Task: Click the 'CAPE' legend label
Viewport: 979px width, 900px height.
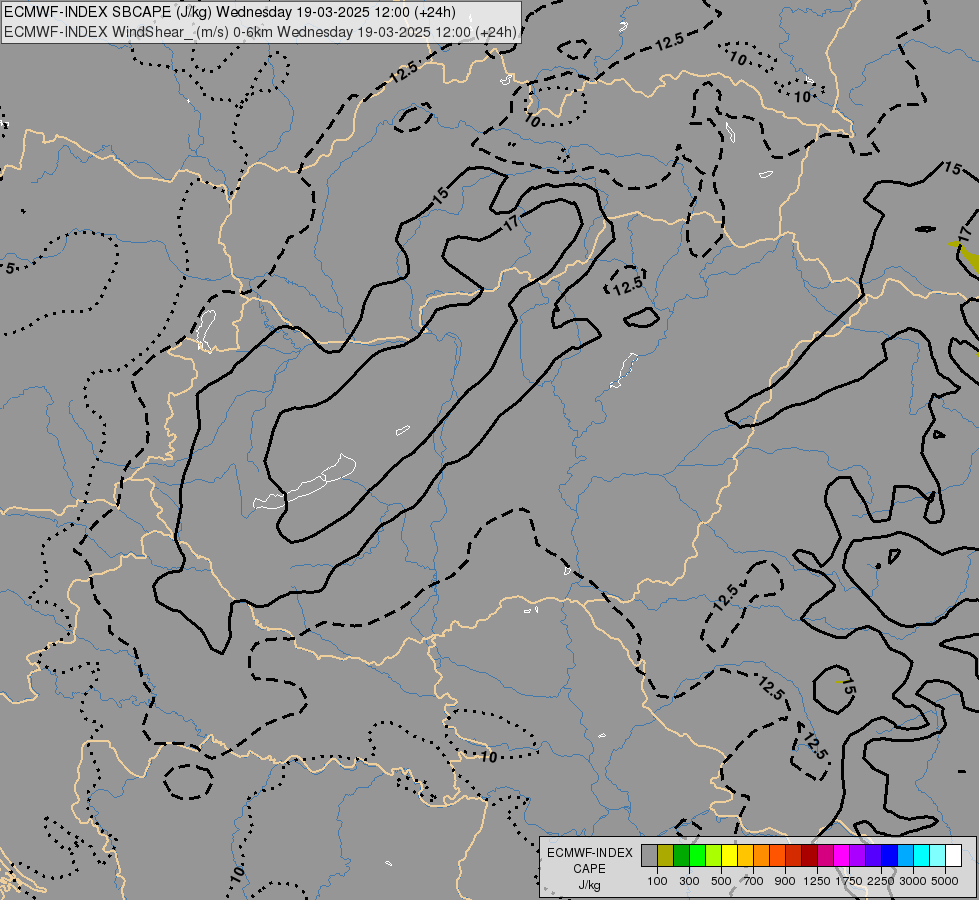Action: 589,869
